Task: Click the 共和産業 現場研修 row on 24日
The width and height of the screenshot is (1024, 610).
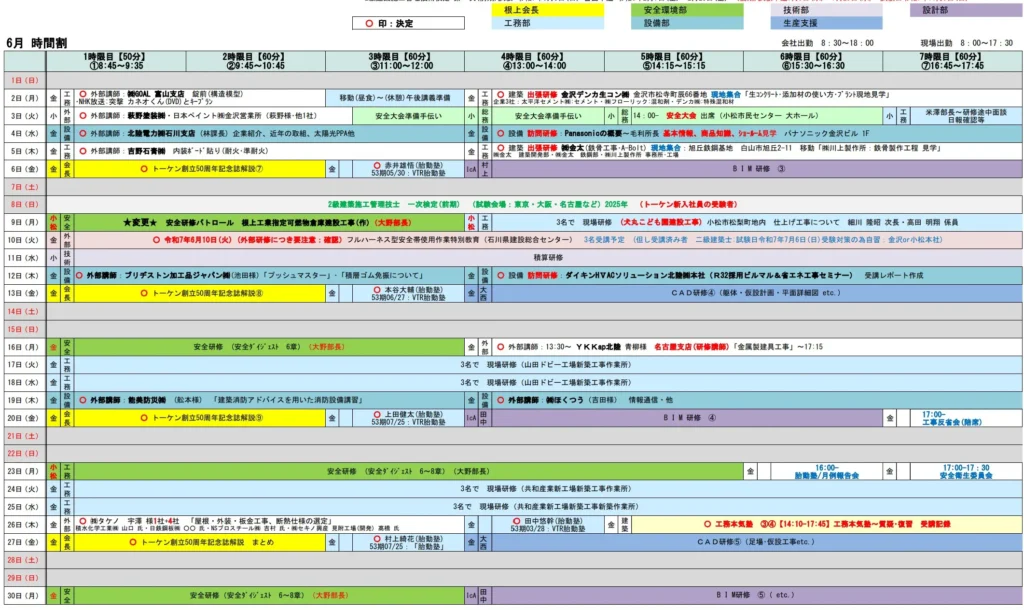Action: coord(548,489)
